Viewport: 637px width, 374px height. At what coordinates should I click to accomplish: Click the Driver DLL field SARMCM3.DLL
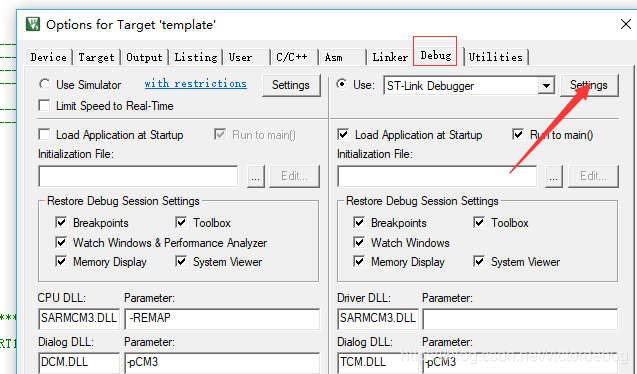[377, 318]
